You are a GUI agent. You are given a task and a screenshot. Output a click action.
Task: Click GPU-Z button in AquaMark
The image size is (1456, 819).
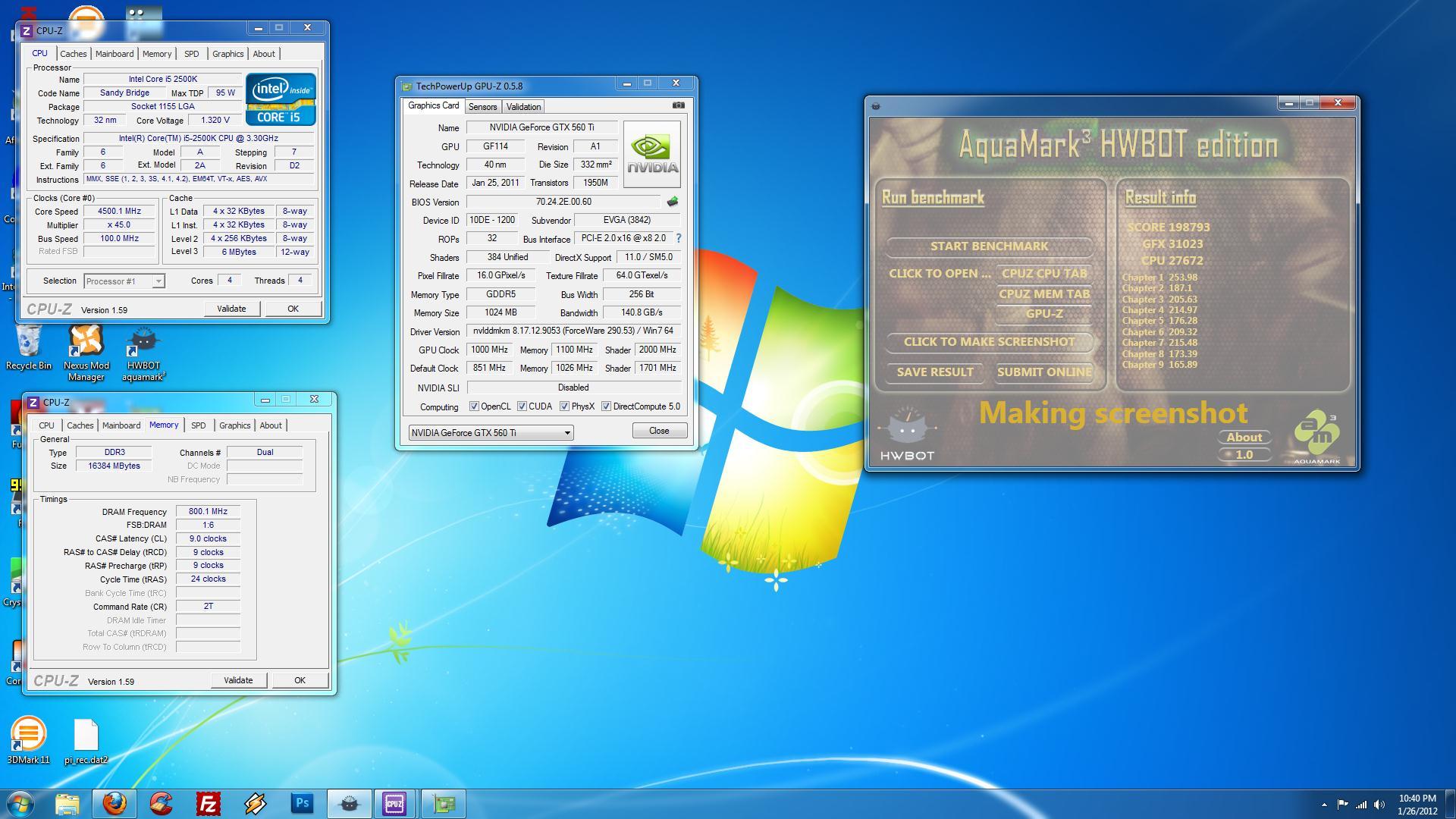(1044, 313)
